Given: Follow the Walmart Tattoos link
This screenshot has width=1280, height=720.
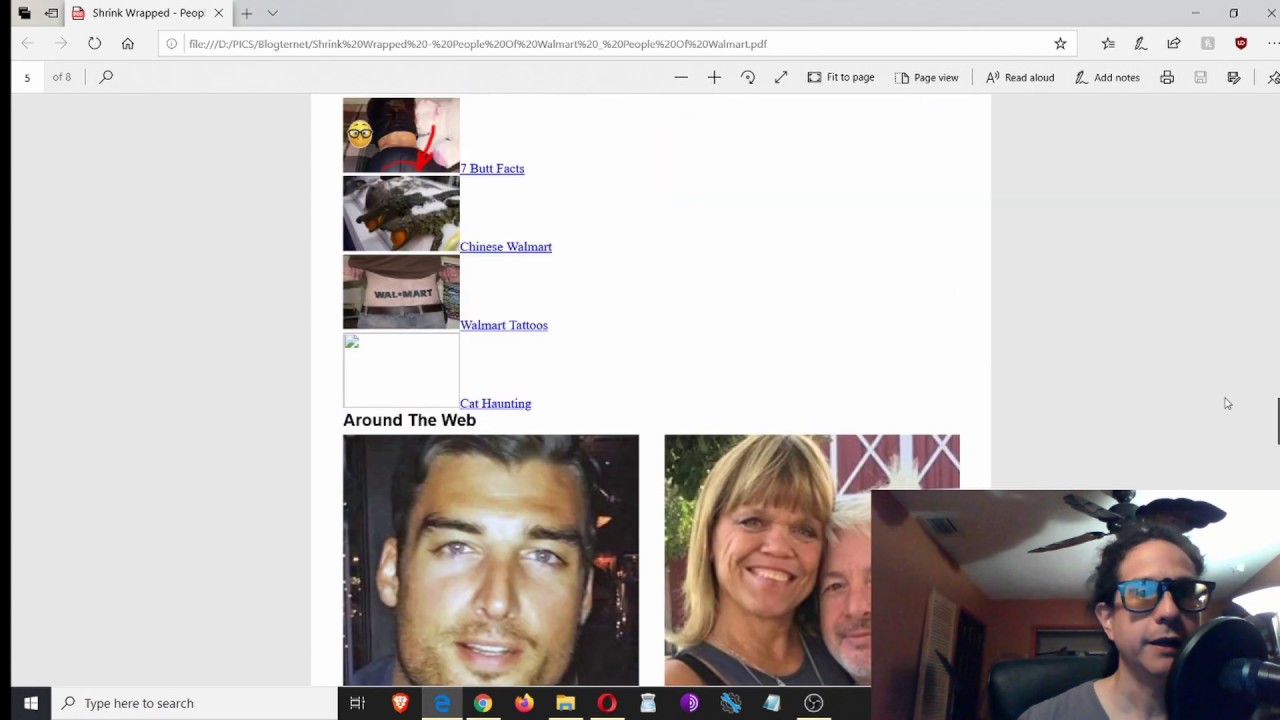Looking at the screenshot, I should pos(504,325).
